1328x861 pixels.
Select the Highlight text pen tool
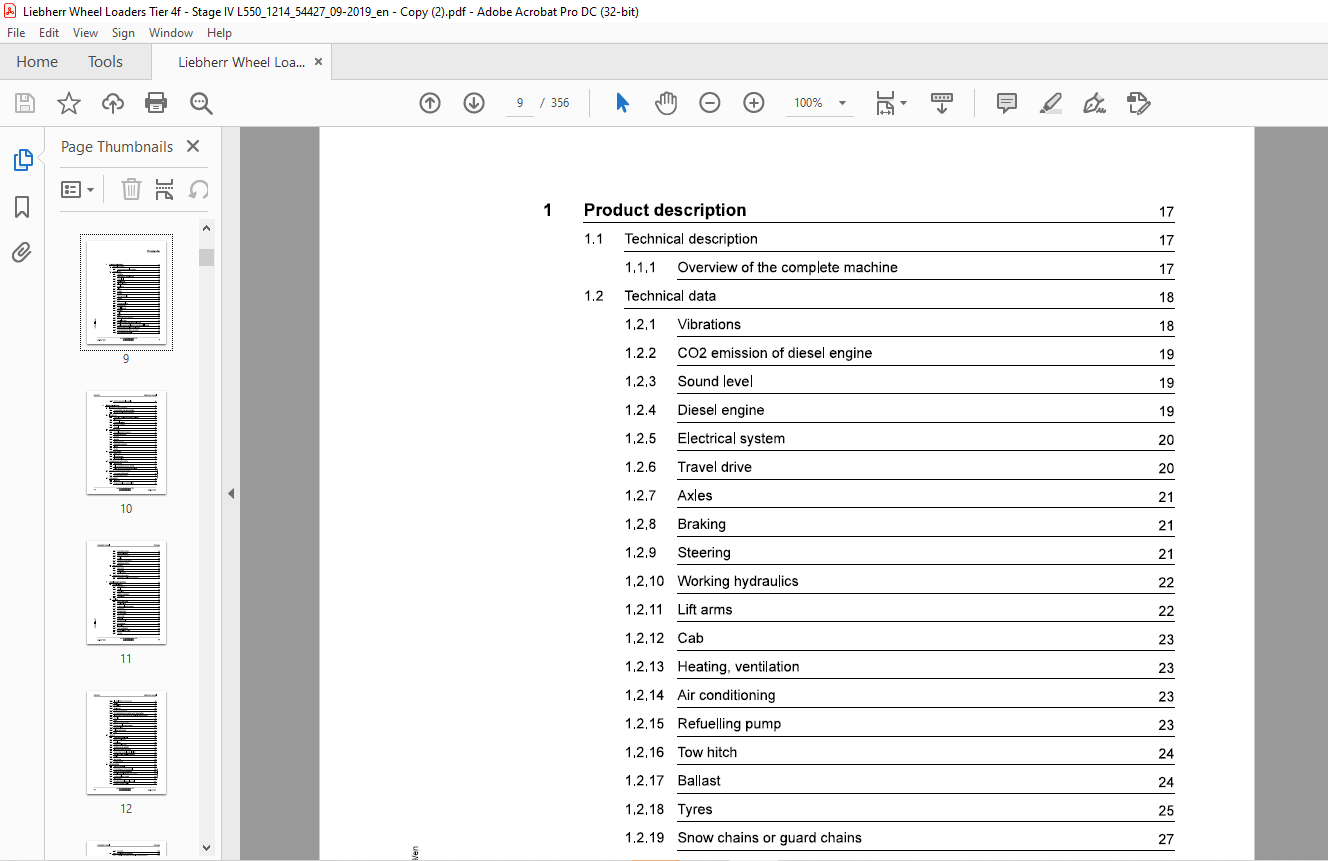[1050, 103]
